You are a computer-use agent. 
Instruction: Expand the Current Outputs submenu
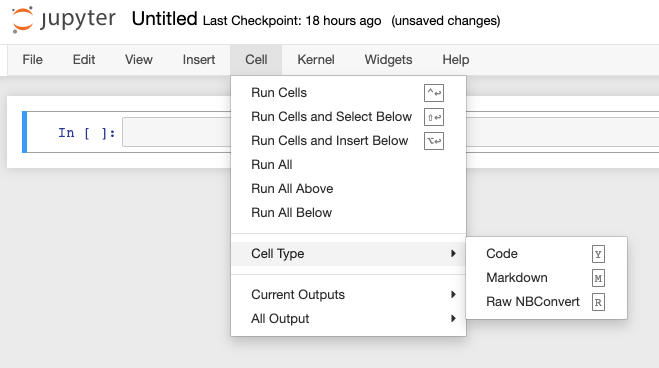coord(348,294)
